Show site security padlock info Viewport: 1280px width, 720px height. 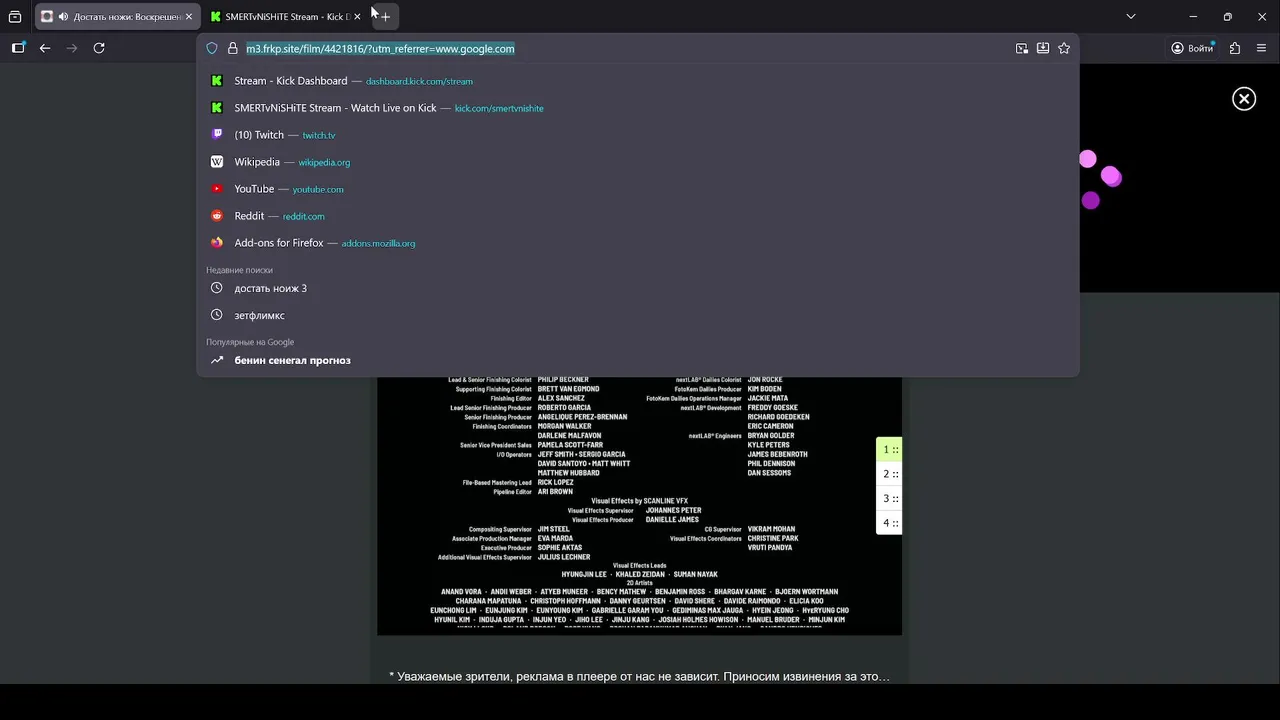point(232,48)
